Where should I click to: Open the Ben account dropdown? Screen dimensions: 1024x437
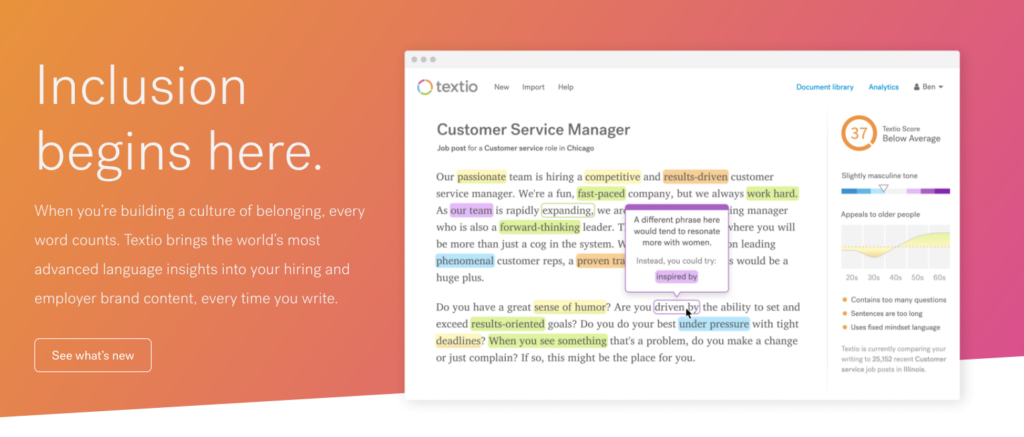pyautogui.click(x=930, y=87)
